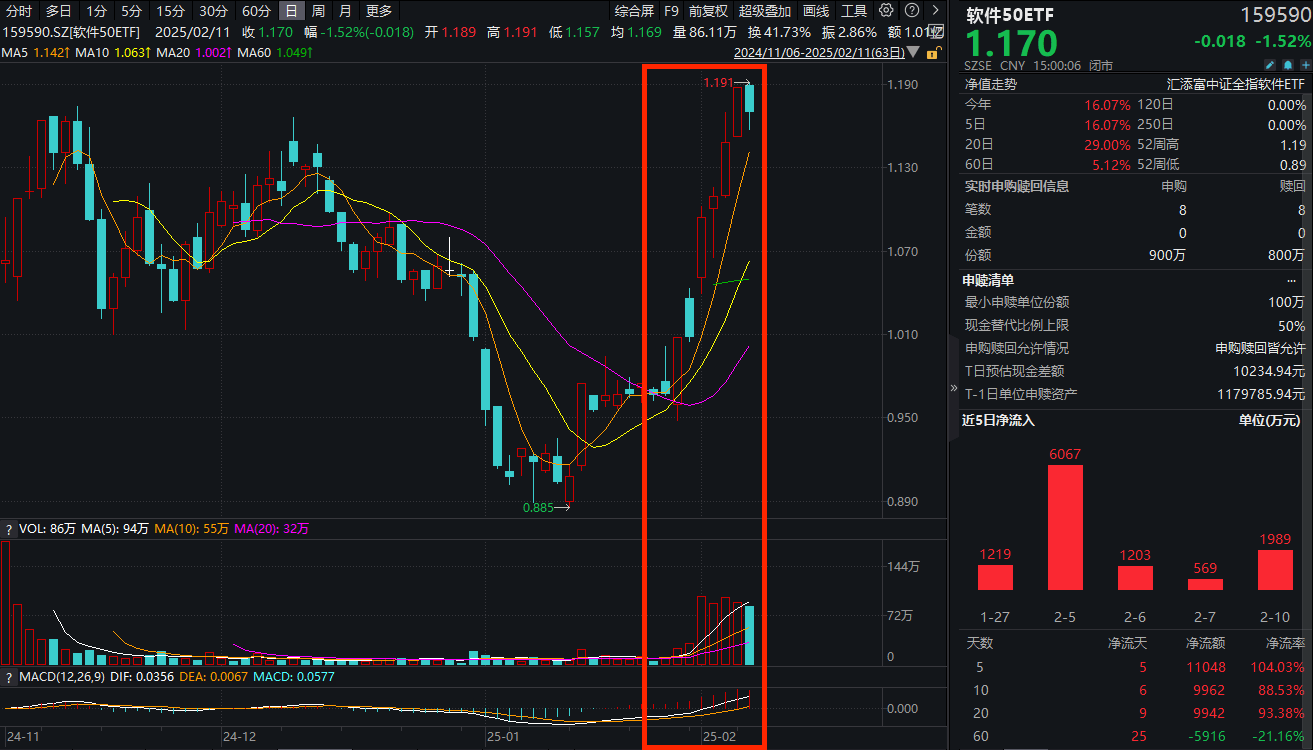This screenshot has height=750, width=1313.
Task: Click the 近5日净流入 section header
Action: tap(998, 420)
